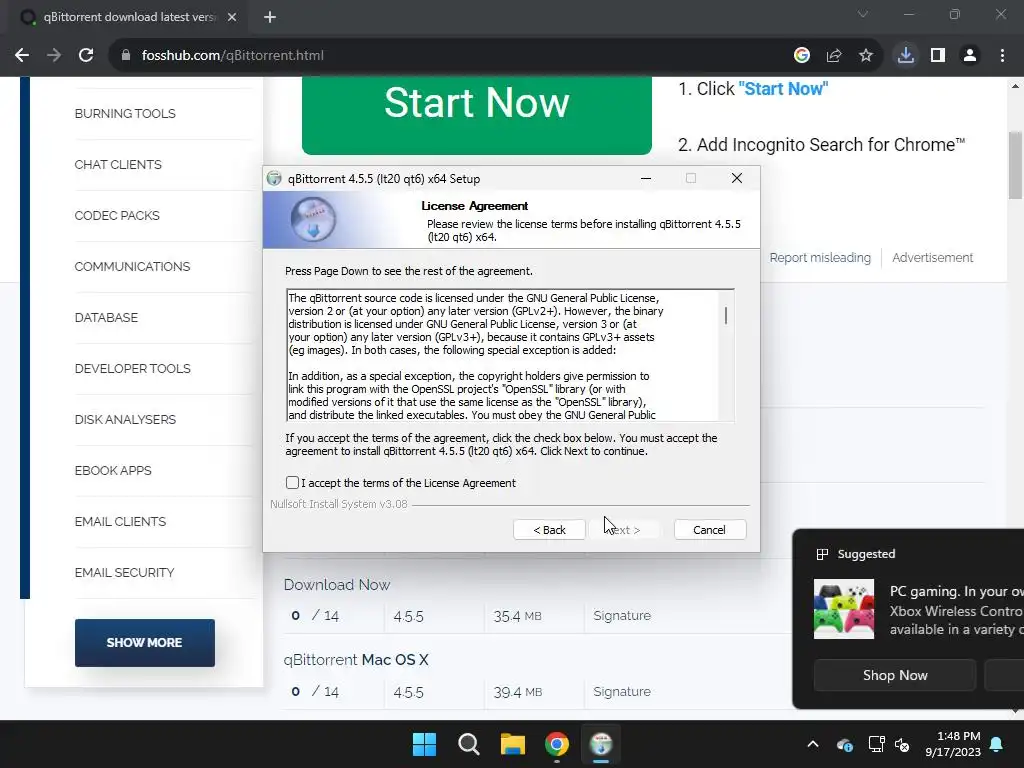Click the Back button in setup
This screenshot has width=1024, height=768.
pyautogui.click(x=549, y=530)
